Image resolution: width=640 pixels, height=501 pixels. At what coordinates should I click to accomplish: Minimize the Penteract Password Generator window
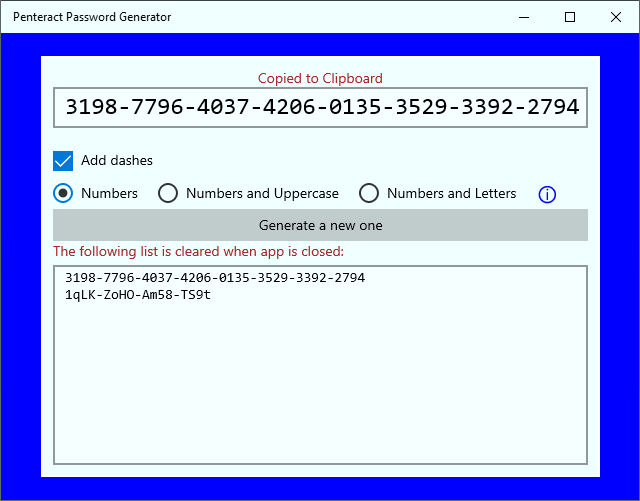(x=524, y=17)
